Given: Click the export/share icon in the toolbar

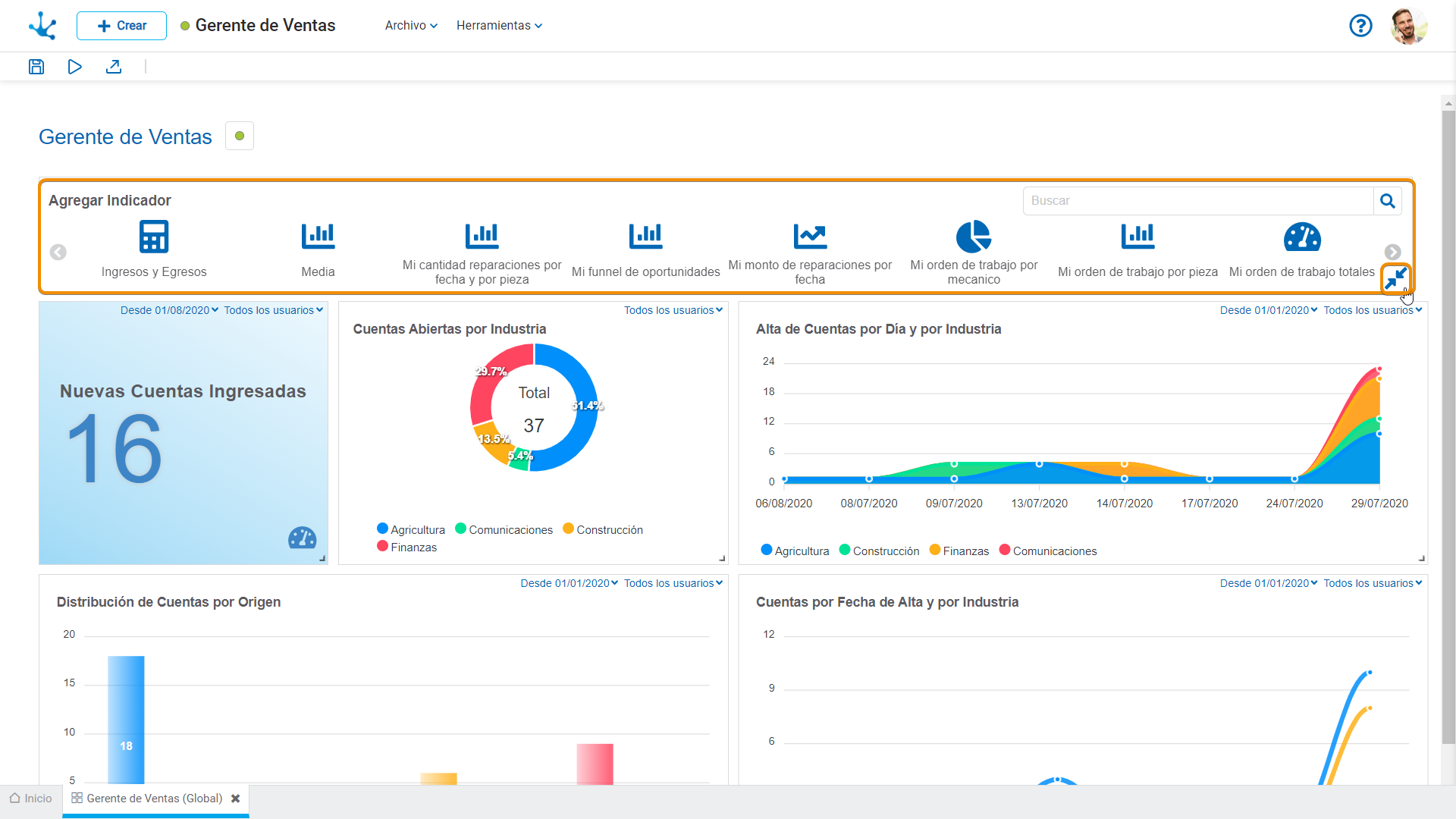Looking at the screenshot, I should pos(114,67).
